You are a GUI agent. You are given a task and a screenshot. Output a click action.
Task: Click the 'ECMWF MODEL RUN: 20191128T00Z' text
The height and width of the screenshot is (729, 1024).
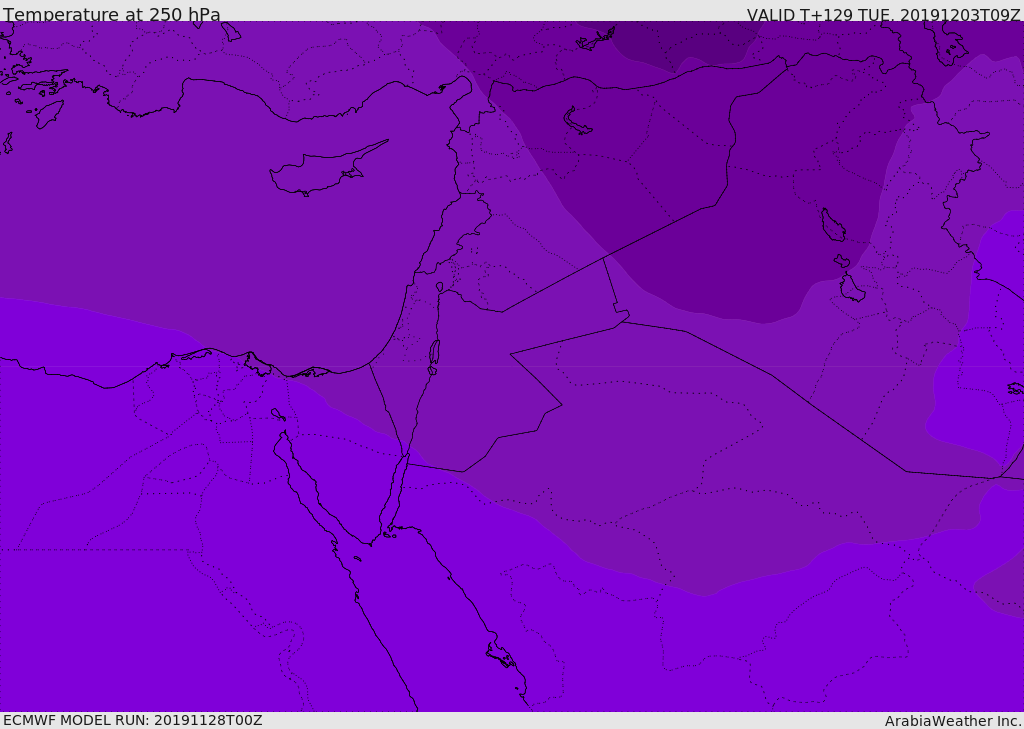tap(133, 720)
